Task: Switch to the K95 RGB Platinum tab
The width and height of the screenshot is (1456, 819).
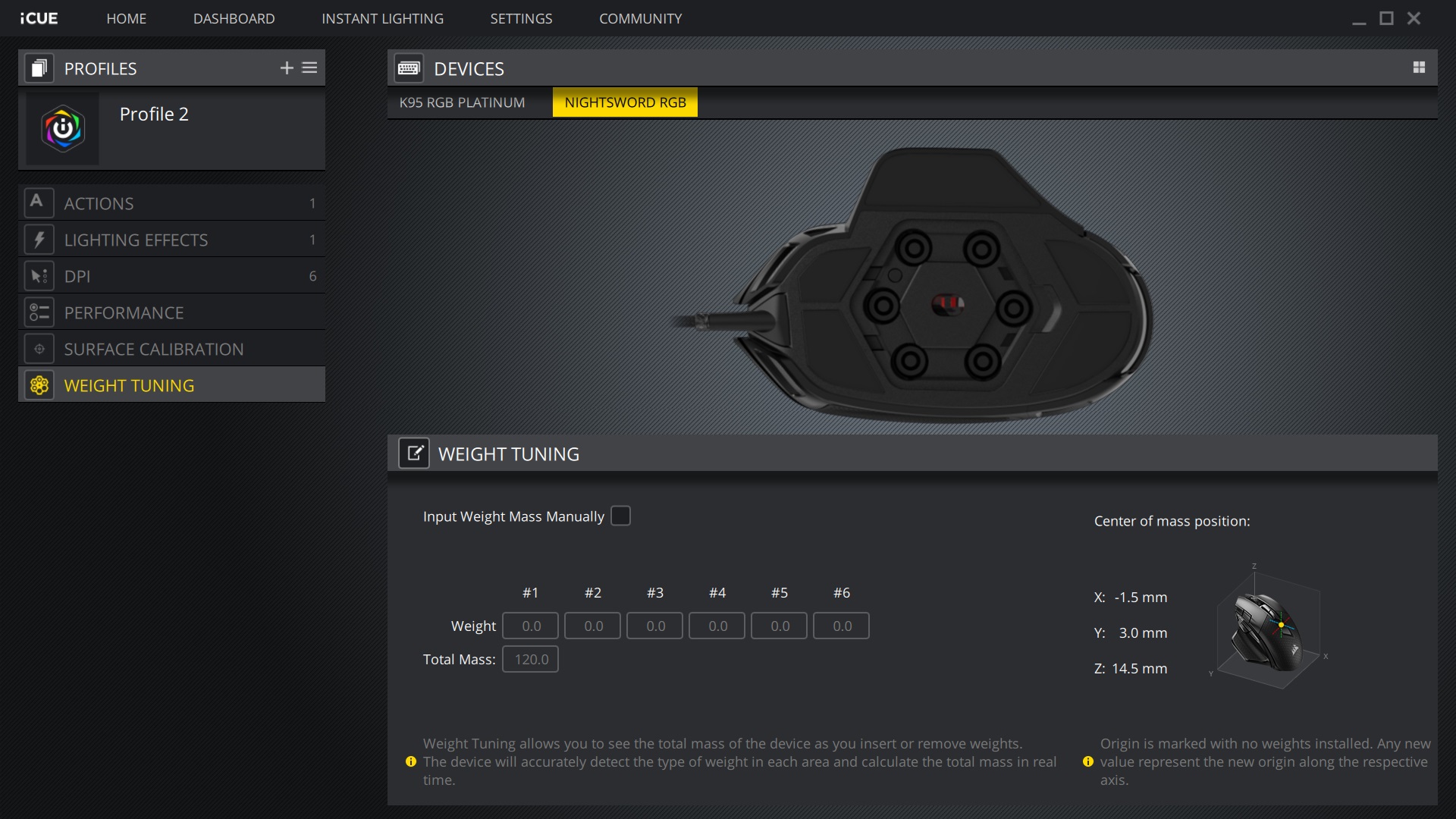Action: 462,102
